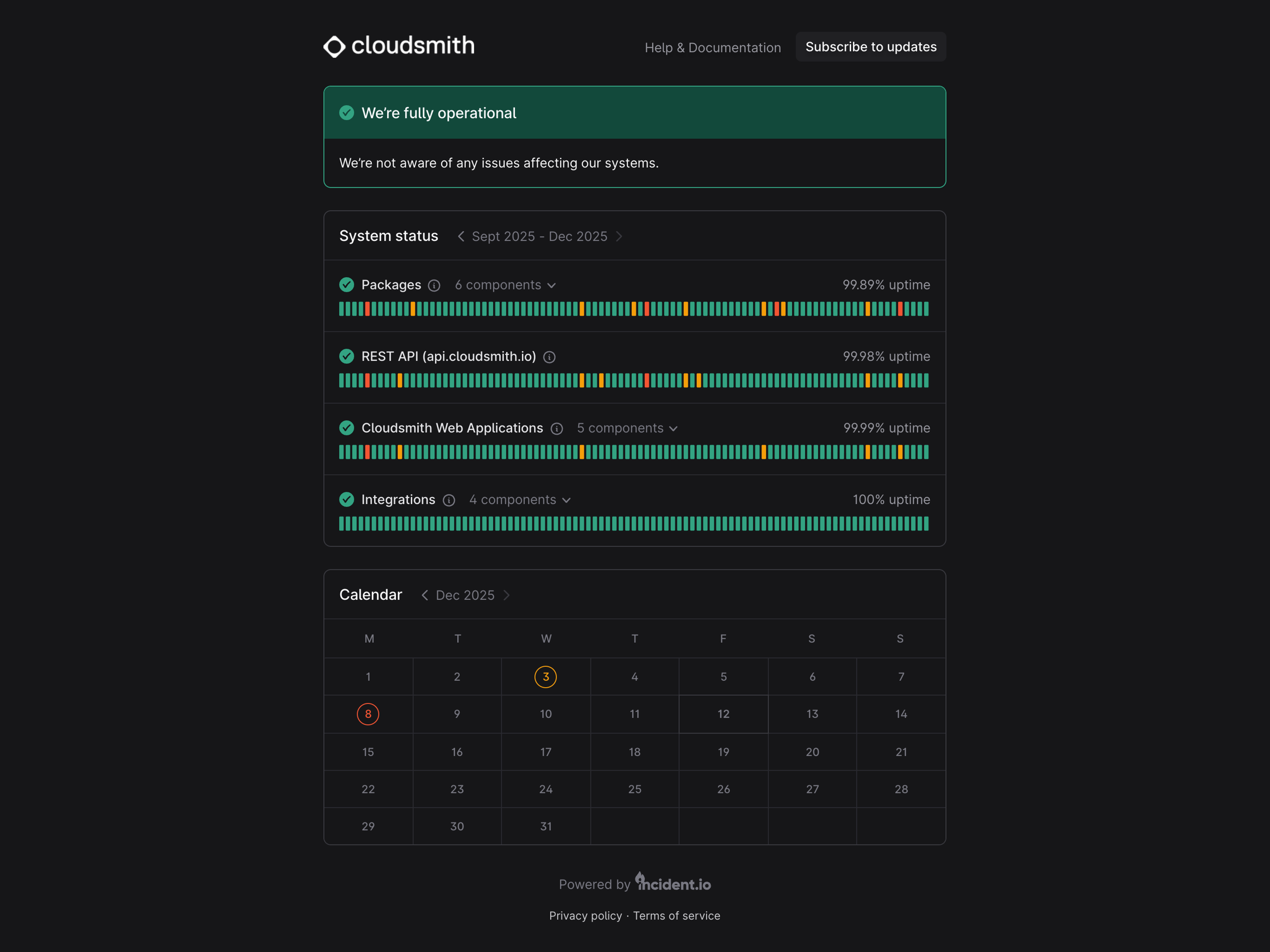Click red bar in Web Applications timeline

pos(367,452)
